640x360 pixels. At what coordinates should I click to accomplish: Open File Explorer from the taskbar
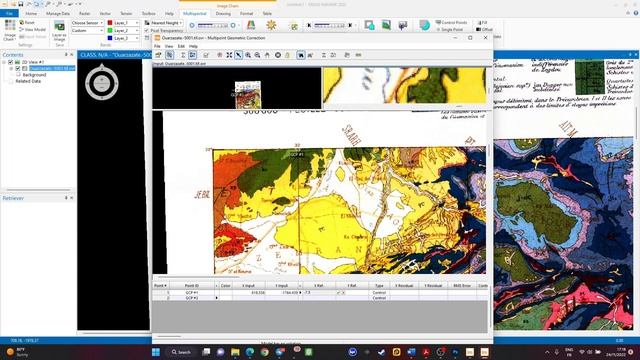235,352
